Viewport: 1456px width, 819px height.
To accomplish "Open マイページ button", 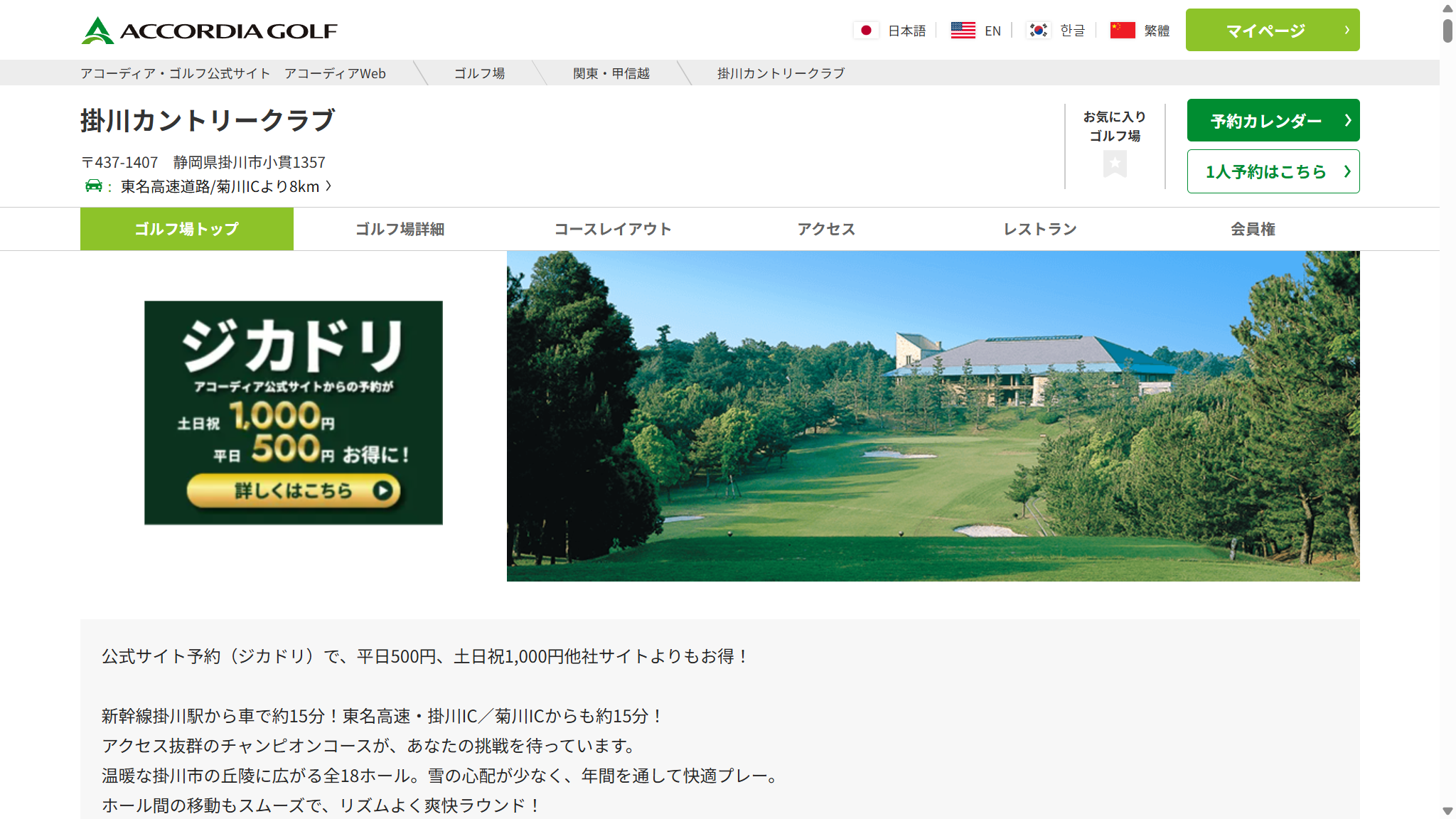I will 1273,30.
